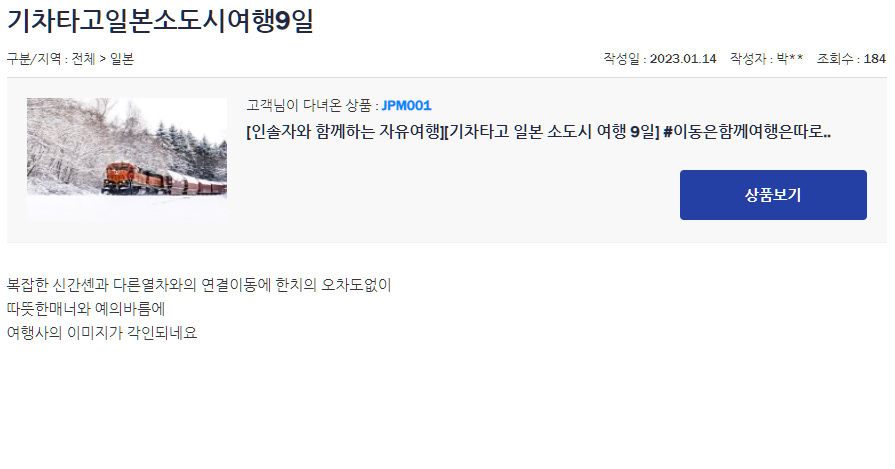This screenshot has width=895, height=469.
Task: Click the 일본 region breadcrumb
Action: pos(122,59)
